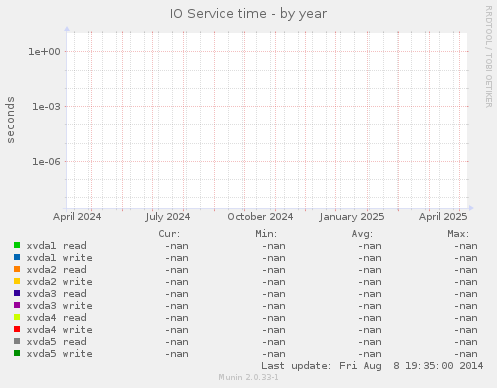
Task: Click the '1e-03' y-axis label
Action: [x=46, y=107]
